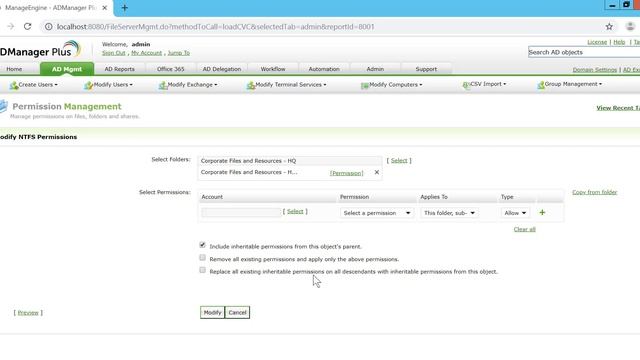Screen dimensions: 640x360
Task: Click Select link next to folders
Action: tap(399, 161)
